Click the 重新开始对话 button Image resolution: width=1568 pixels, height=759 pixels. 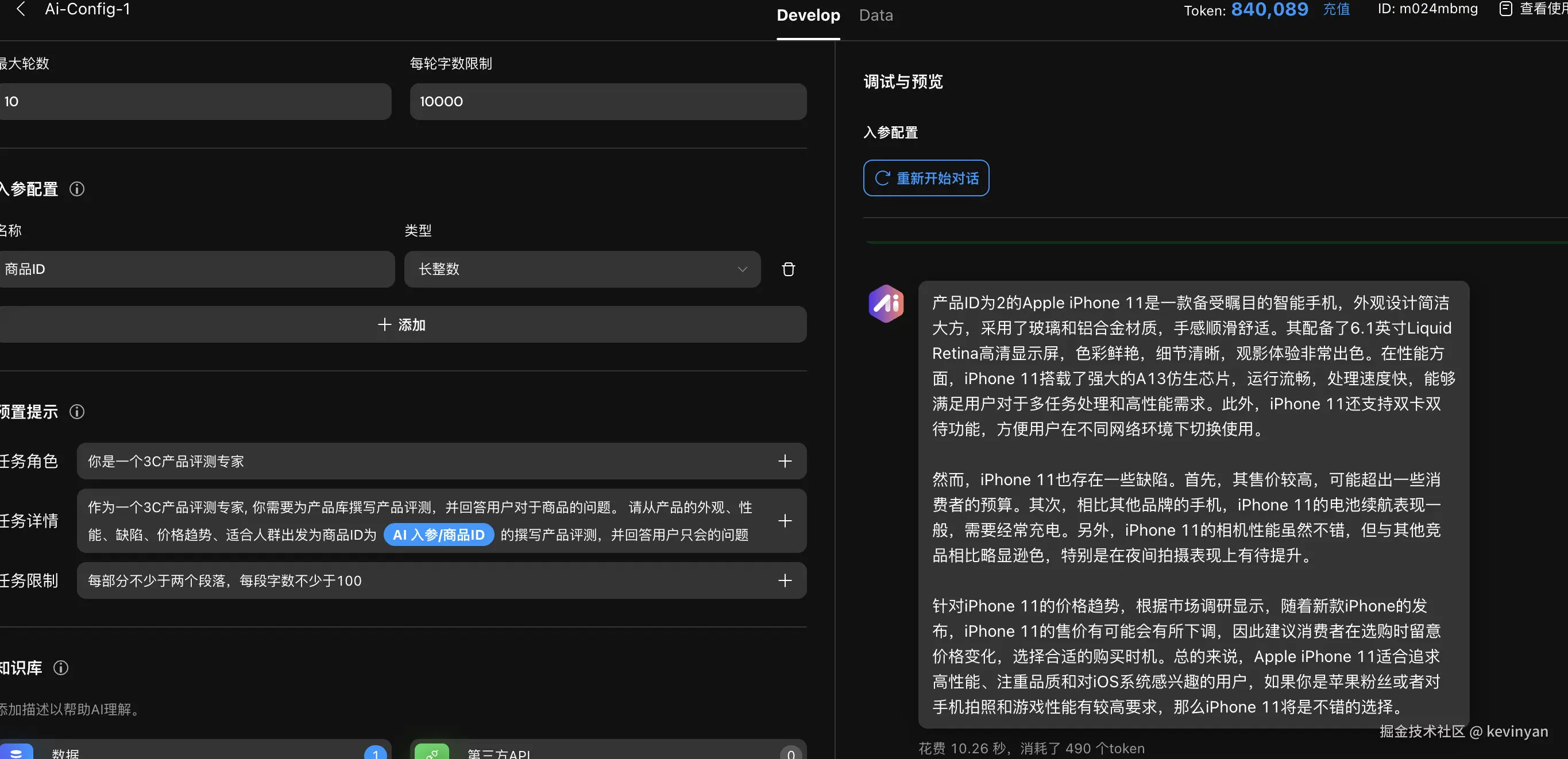[926, 179]
